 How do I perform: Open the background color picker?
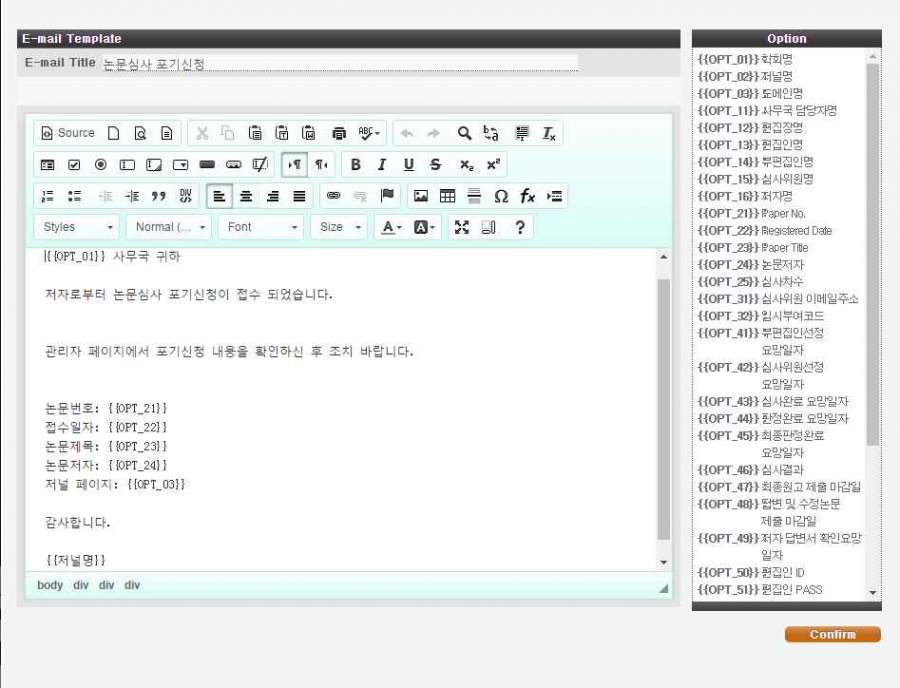point(424,227)
